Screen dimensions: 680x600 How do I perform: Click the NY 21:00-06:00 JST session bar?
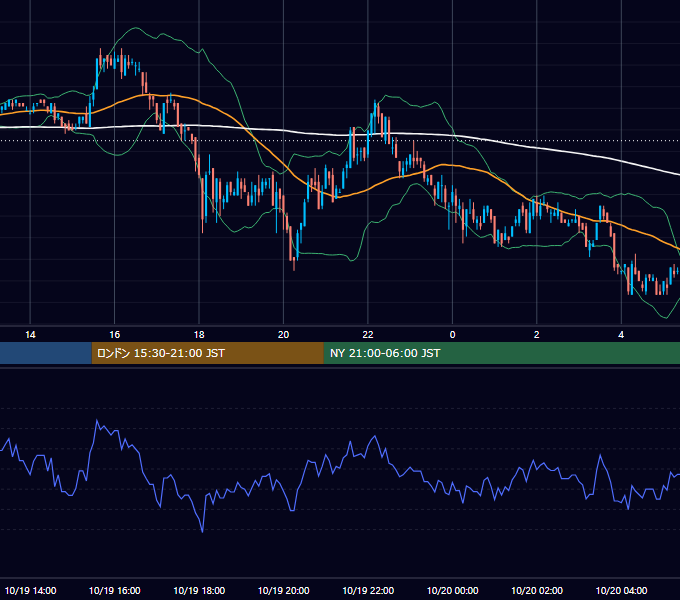[502, 353]
